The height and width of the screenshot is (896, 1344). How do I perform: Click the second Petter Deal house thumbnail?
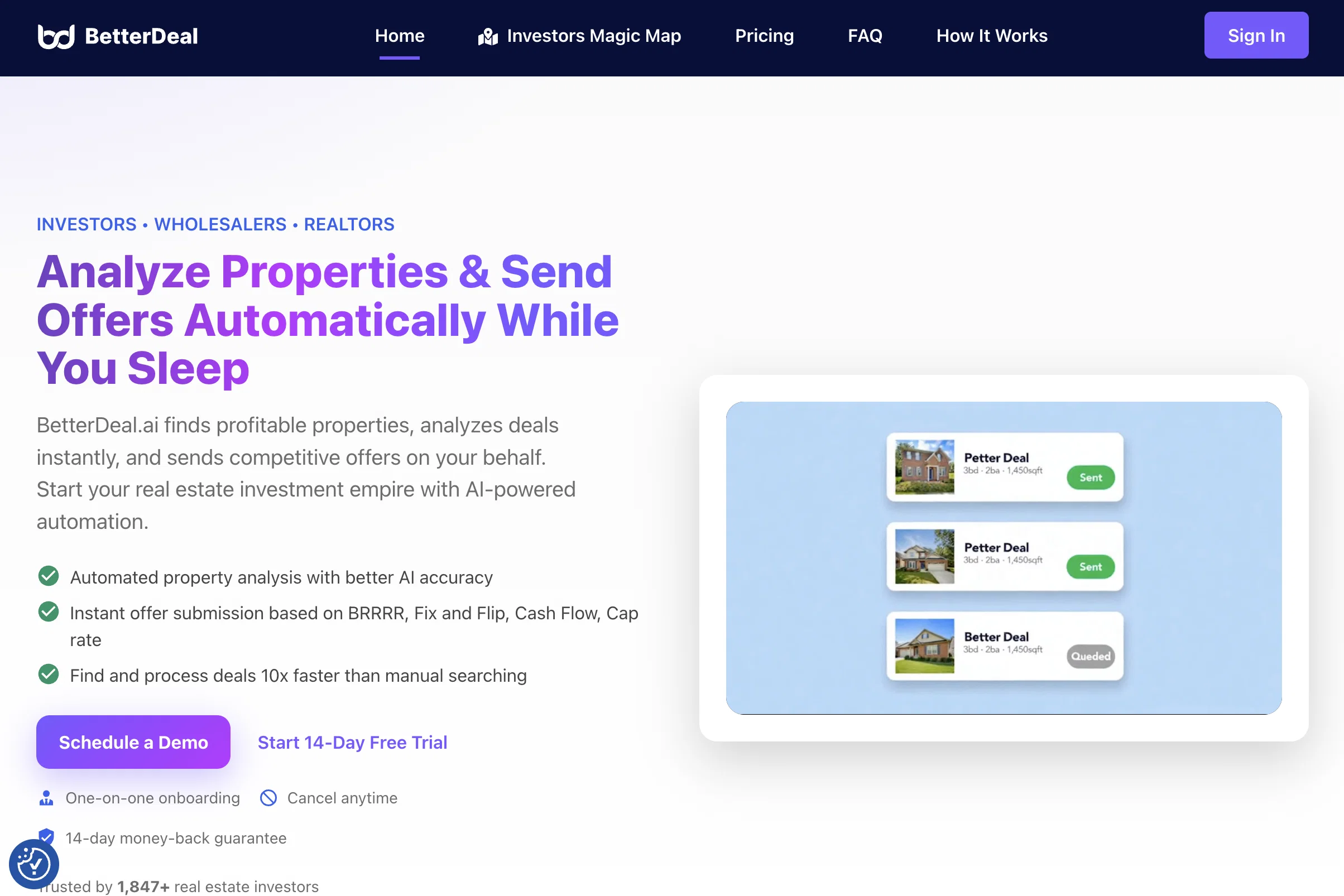[x=924, y=556]
